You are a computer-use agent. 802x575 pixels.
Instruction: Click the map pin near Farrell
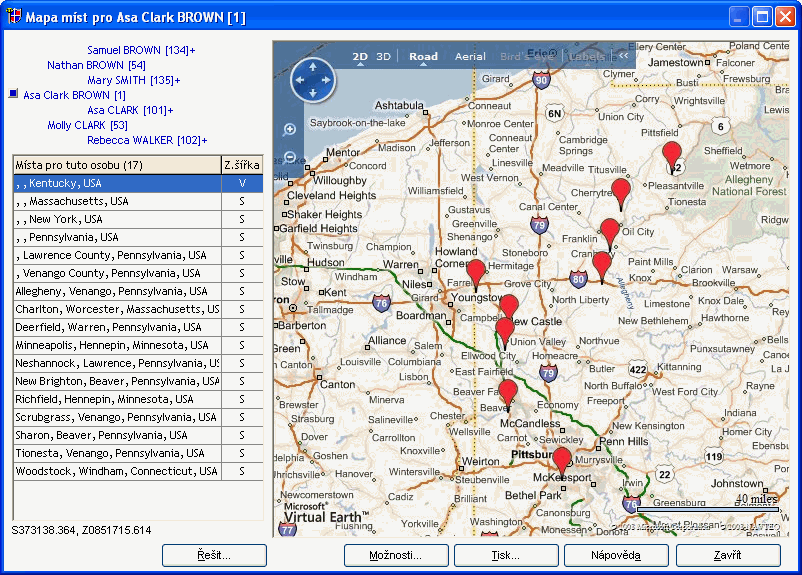click(x=476, y=272)
